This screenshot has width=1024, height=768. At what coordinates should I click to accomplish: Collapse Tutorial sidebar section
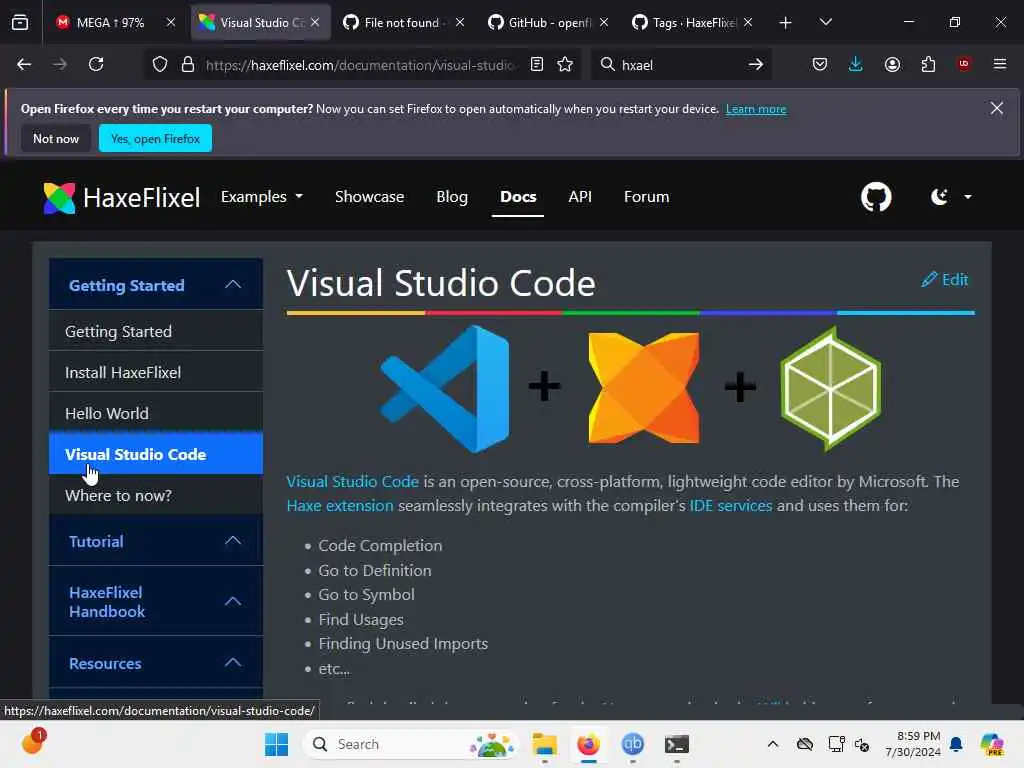156,541
